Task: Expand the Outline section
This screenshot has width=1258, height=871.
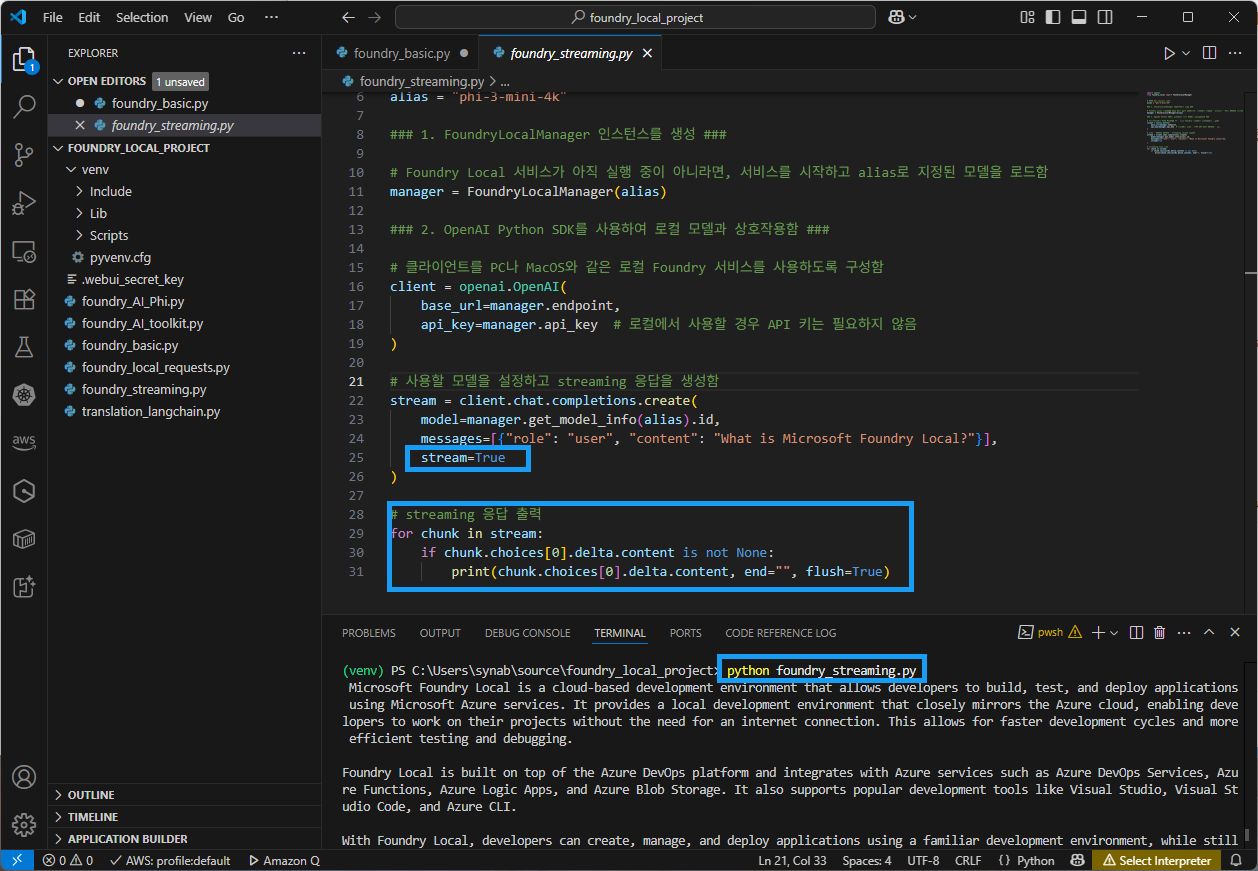Action: (x=184, y=795)
